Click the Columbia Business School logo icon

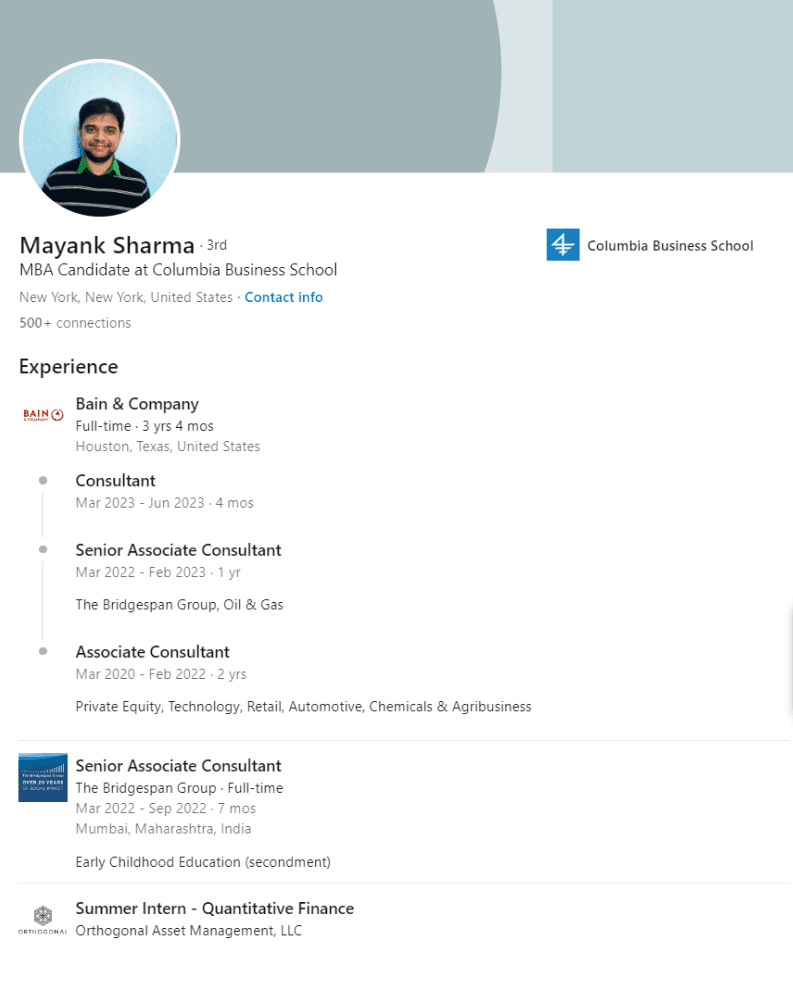pyautogui.click(x=562, y=245)
